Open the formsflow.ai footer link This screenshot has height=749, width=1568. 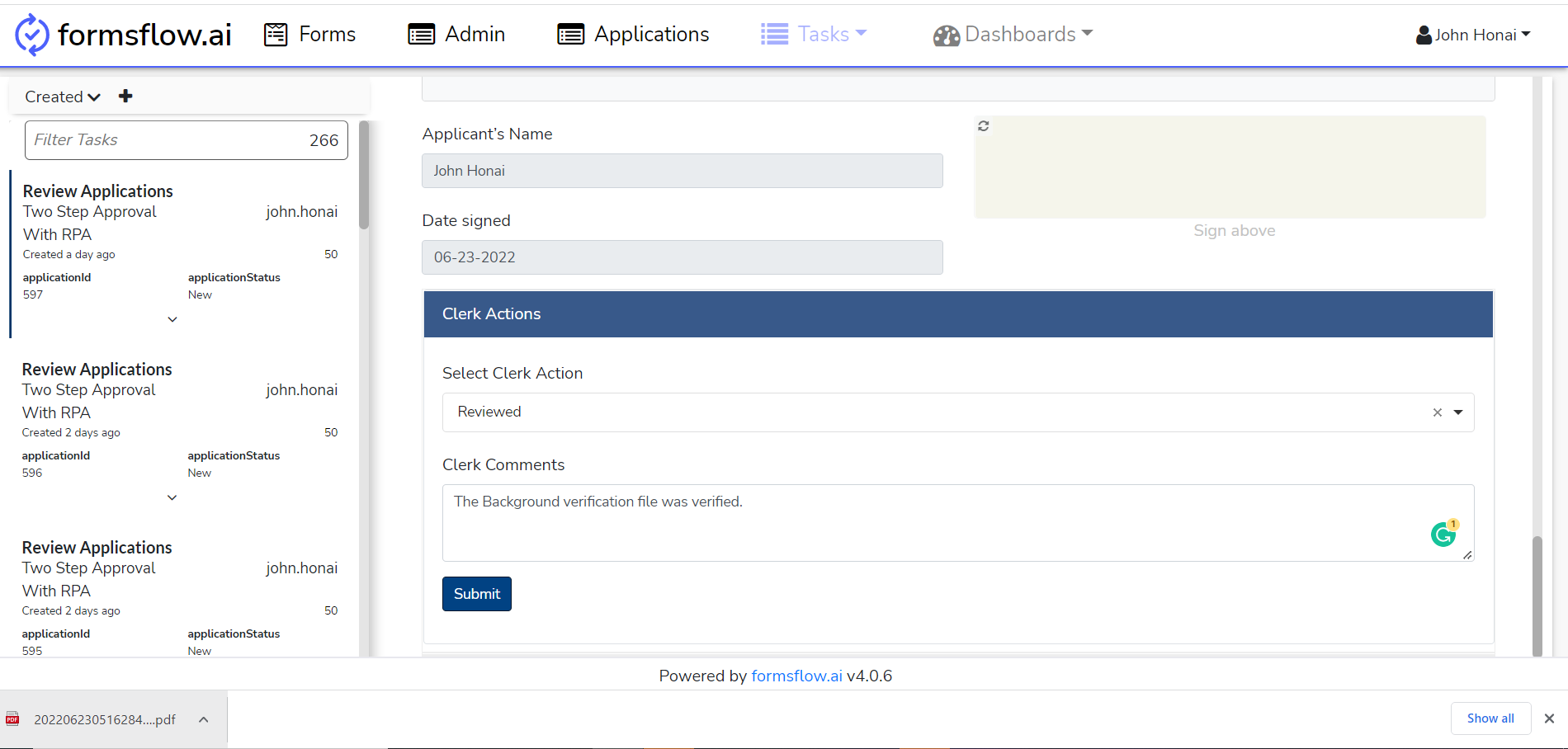pos(796,676)
